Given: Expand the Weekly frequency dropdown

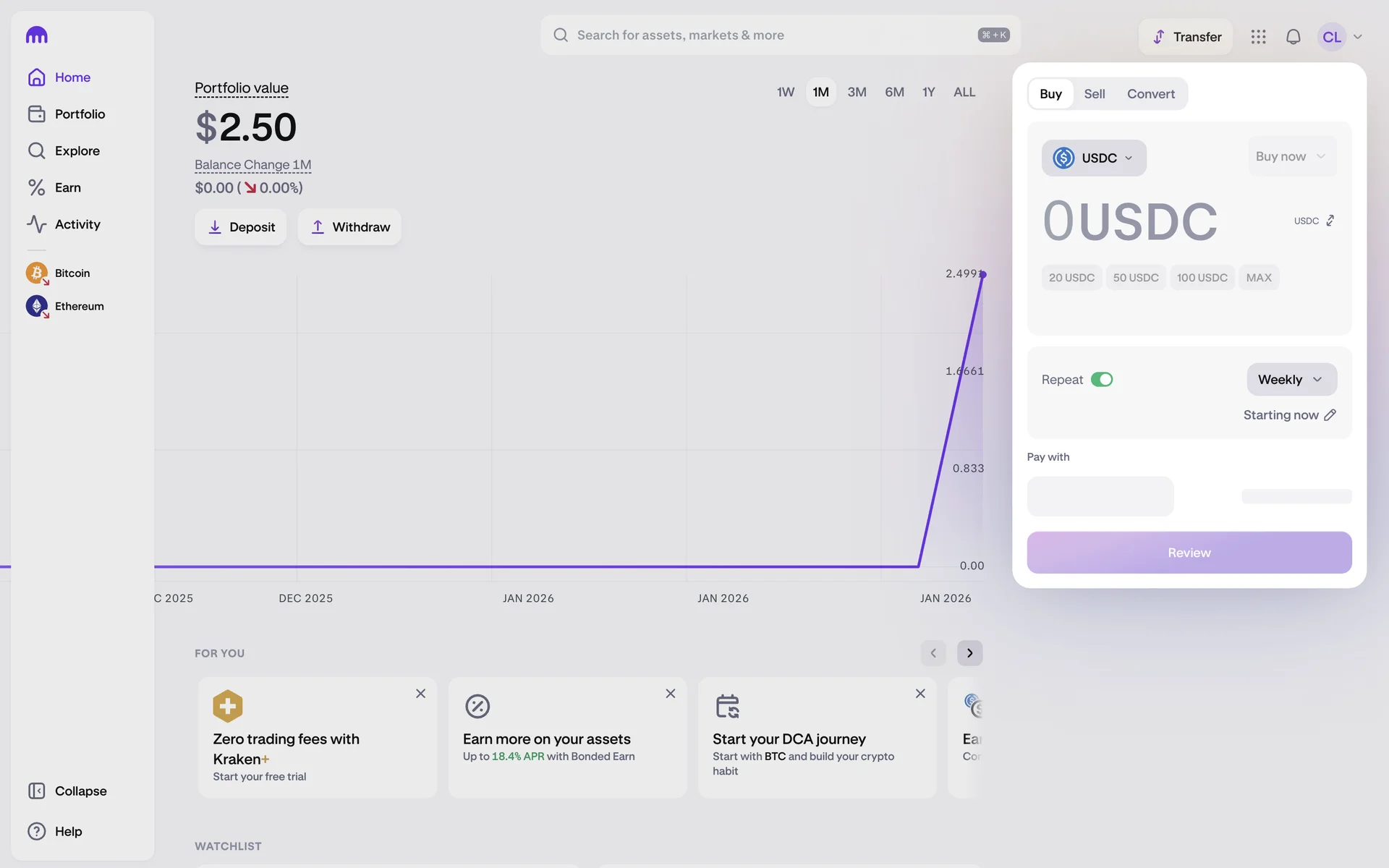Looking at the screenshot, I should click(1291, 380).
